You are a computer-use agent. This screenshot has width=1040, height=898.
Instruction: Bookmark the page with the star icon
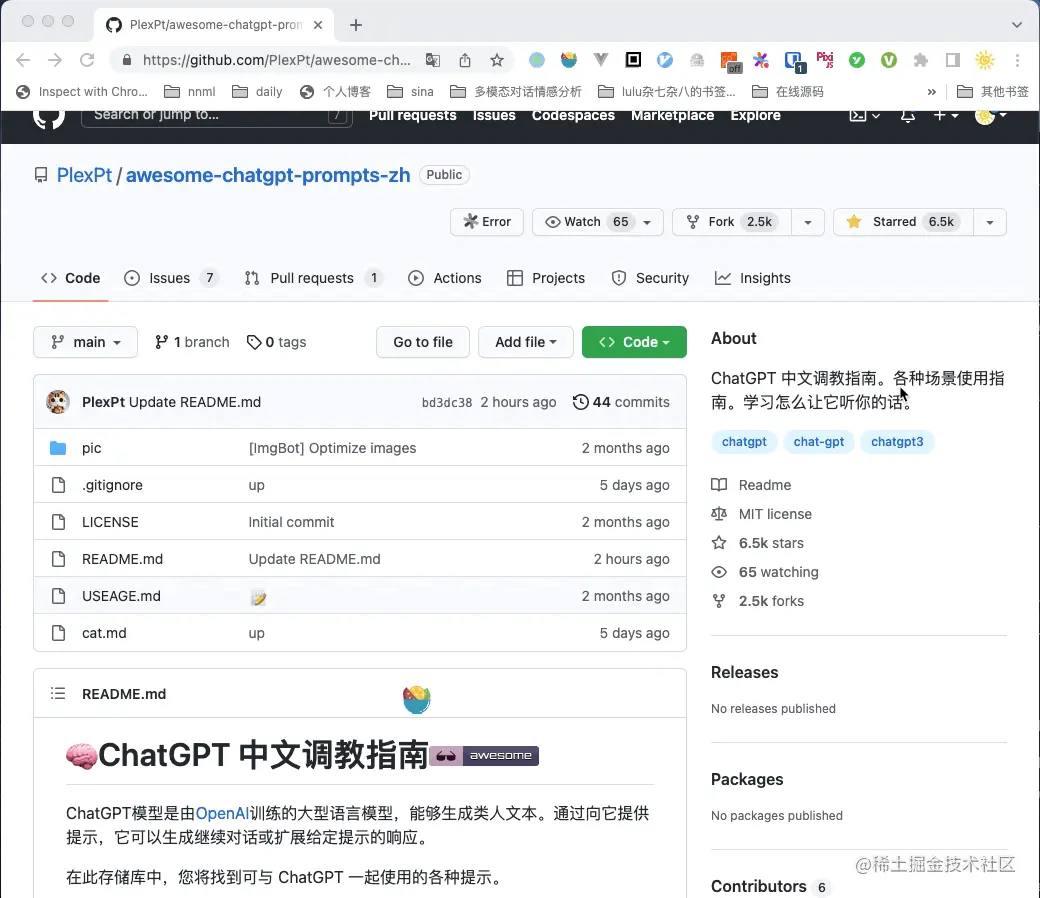pos(497,60)
